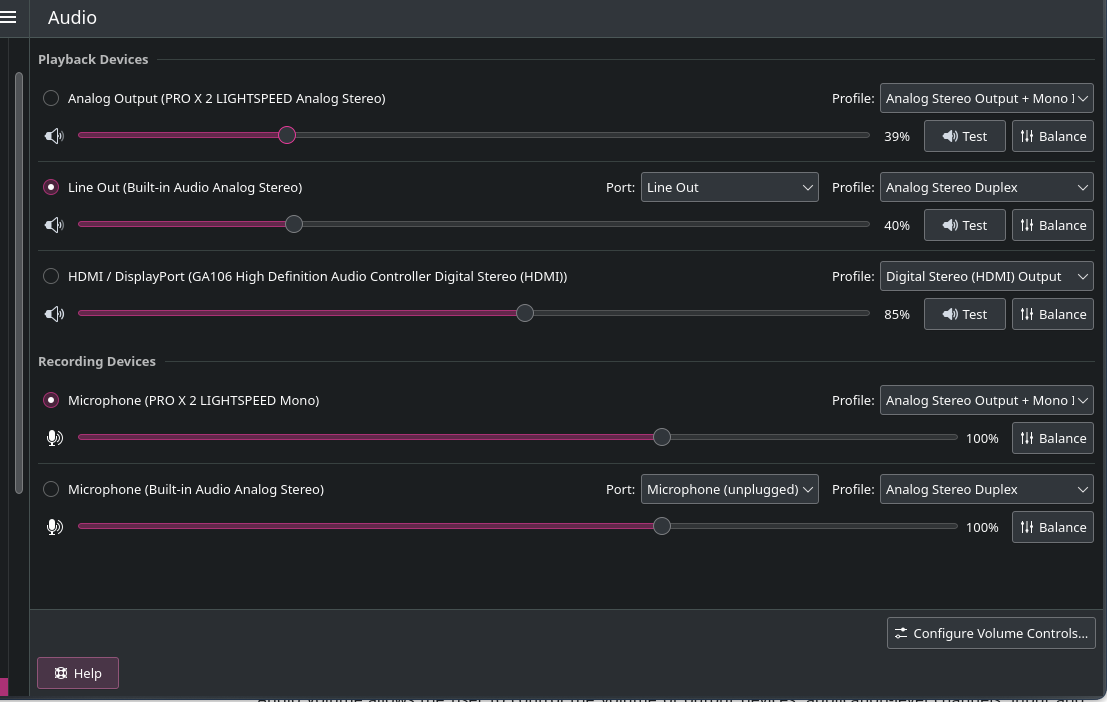Mute the HDMI / DisplayPort speaker icon
Viewport: 1107px width, 702px height.
(55, 314)
